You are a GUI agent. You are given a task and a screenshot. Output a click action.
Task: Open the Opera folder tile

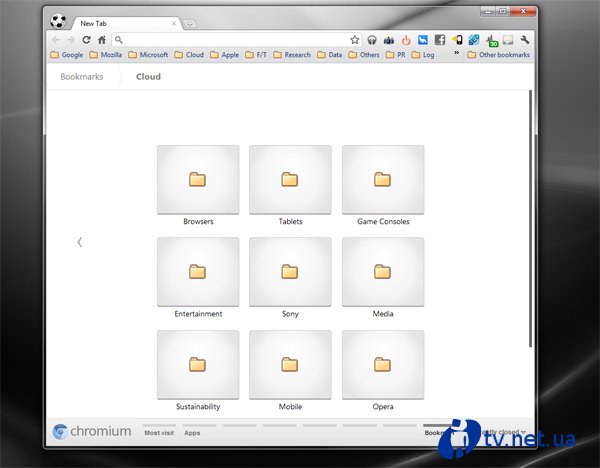[x=383, y=365]
